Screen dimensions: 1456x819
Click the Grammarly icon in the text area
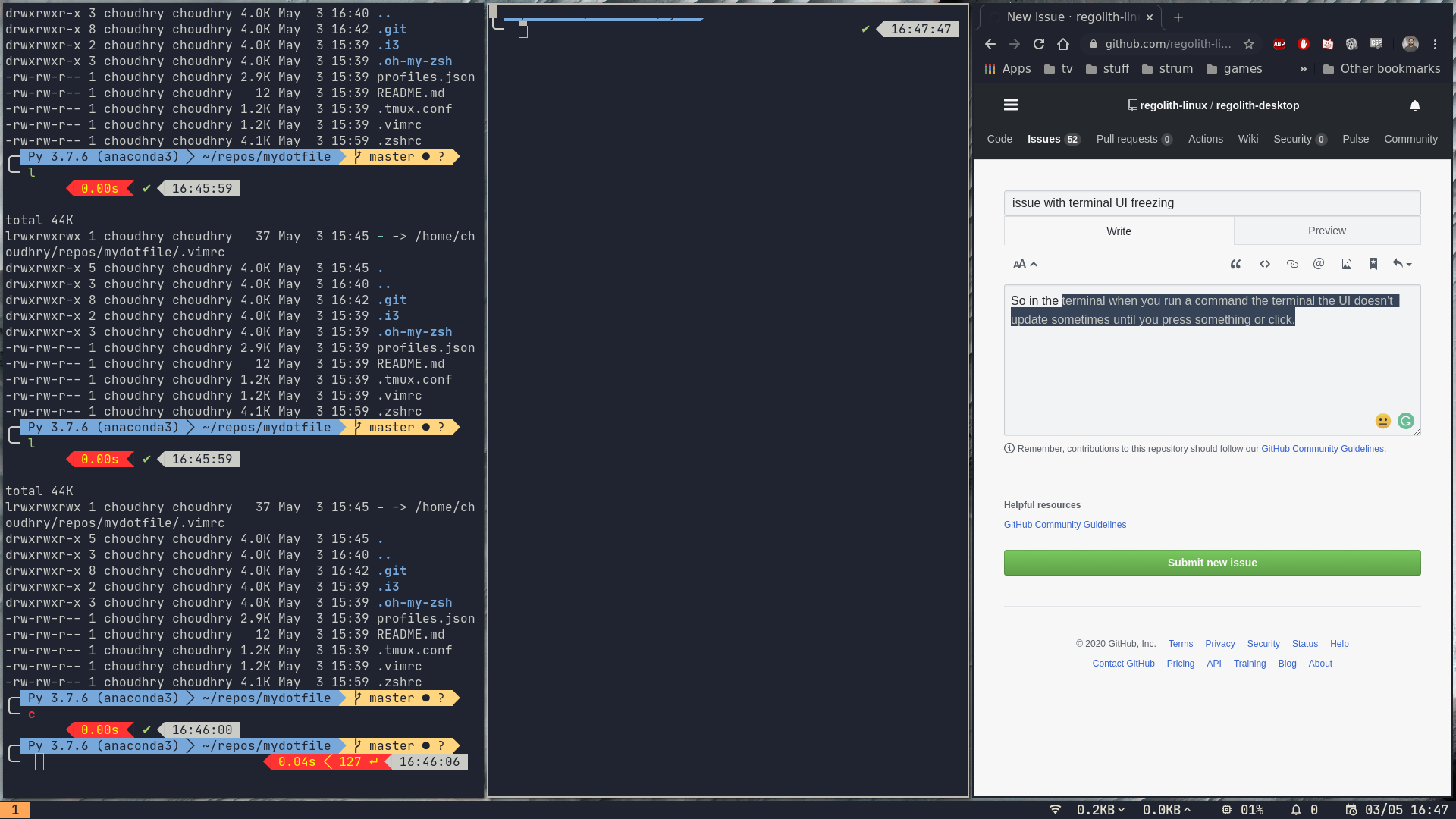click(1406, 421)
